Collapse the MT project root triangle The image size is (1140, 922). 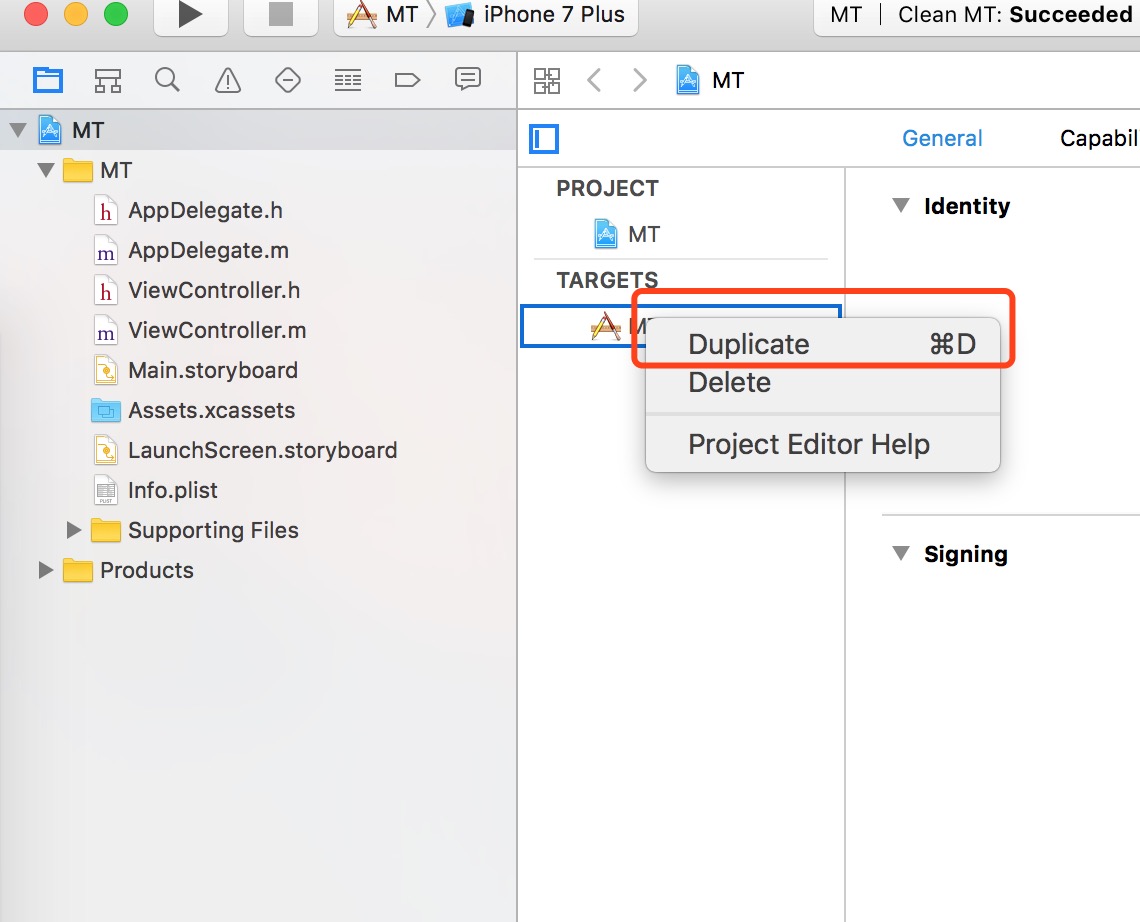[18, 131]
